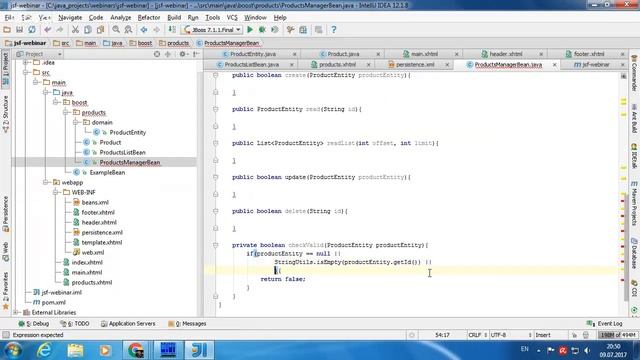Image resolution: width=640 pixels, height=360 pixels.
Task: Open the Refactor menu
Action: [149, 18]
